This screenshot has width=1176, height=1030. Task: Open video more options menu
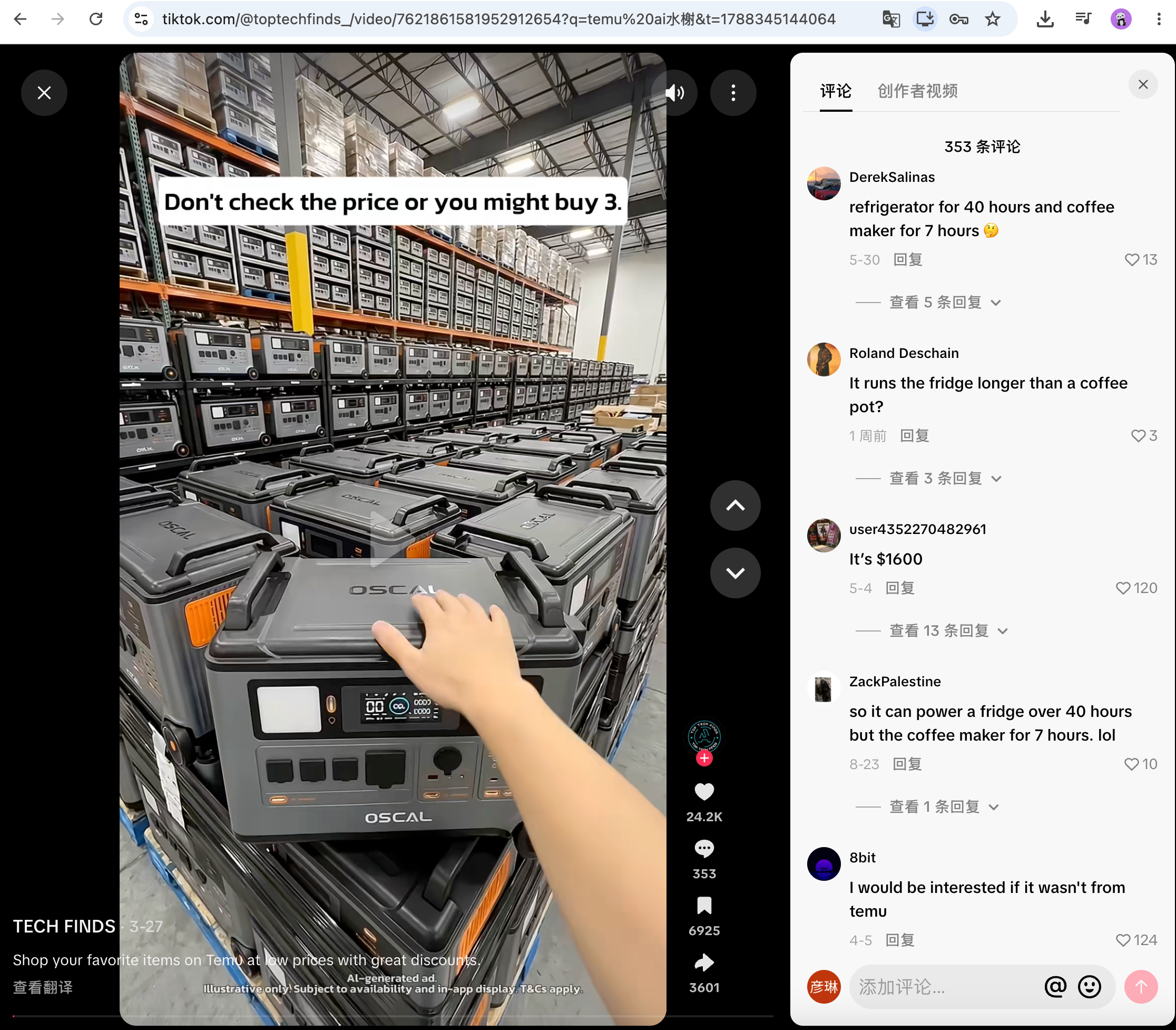[x=733, y=93]
